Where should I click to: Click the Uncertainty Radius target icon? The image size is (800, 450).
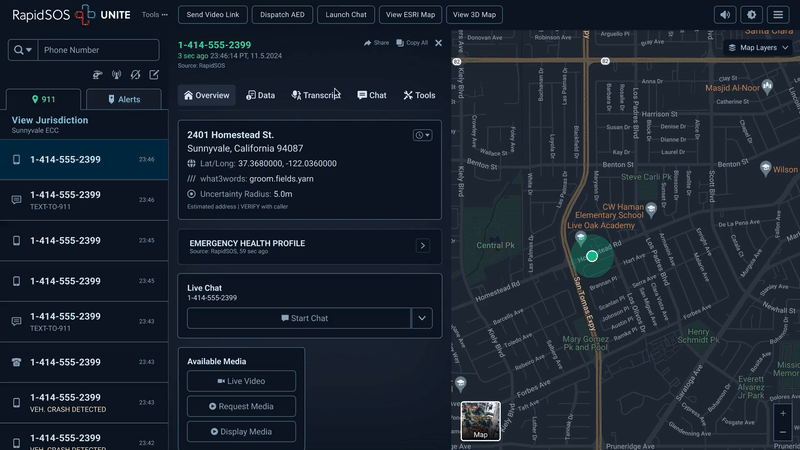pos(191,194)
